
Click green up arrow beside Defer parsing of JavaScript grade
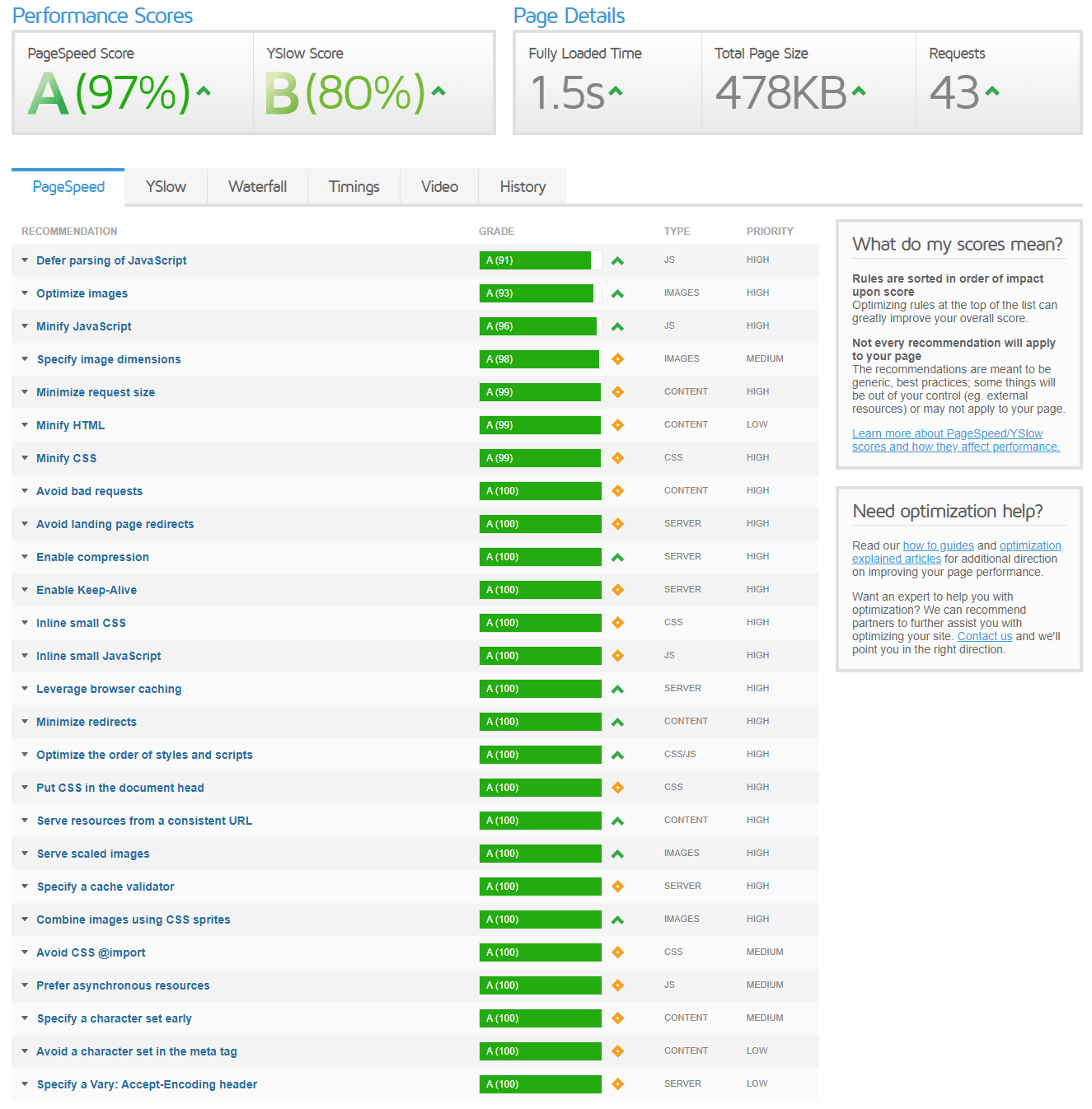click(617, 260)
